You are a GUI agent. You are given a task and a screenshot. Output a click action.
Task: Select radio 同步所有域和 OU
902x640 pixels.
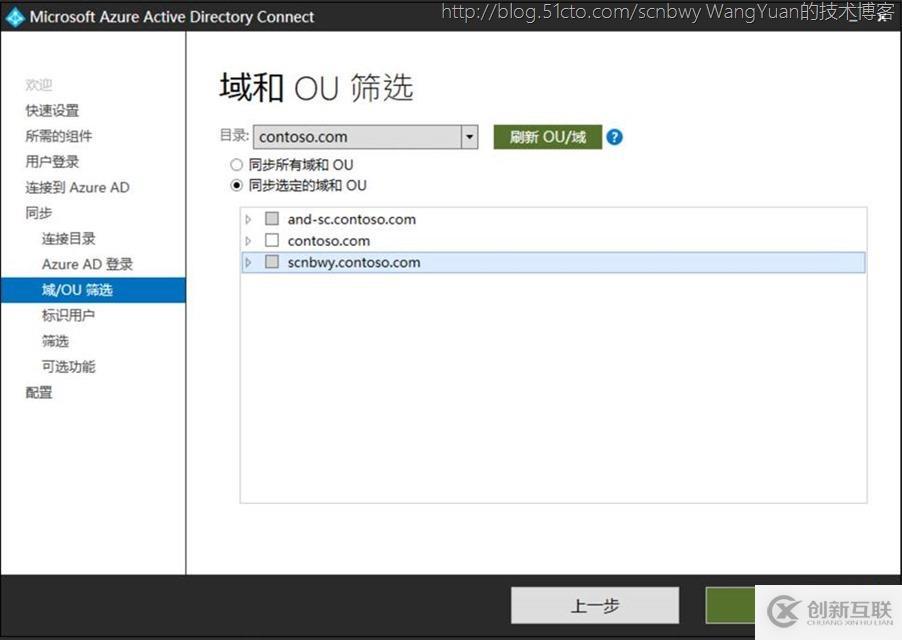coord(236,165)
